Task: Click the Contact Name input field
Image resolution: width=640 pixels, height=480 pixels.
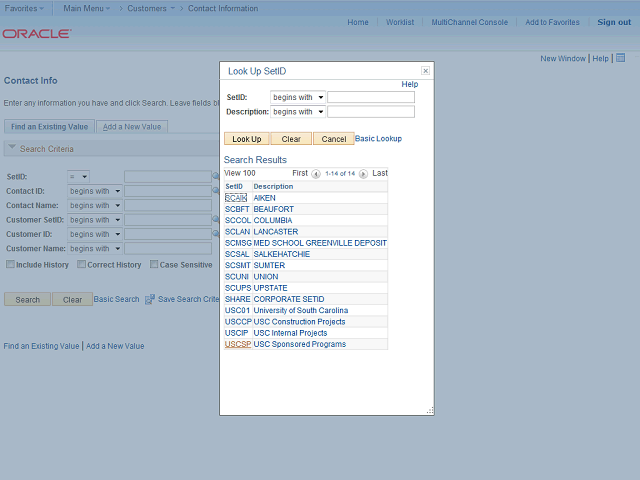Action: point(168,205)
